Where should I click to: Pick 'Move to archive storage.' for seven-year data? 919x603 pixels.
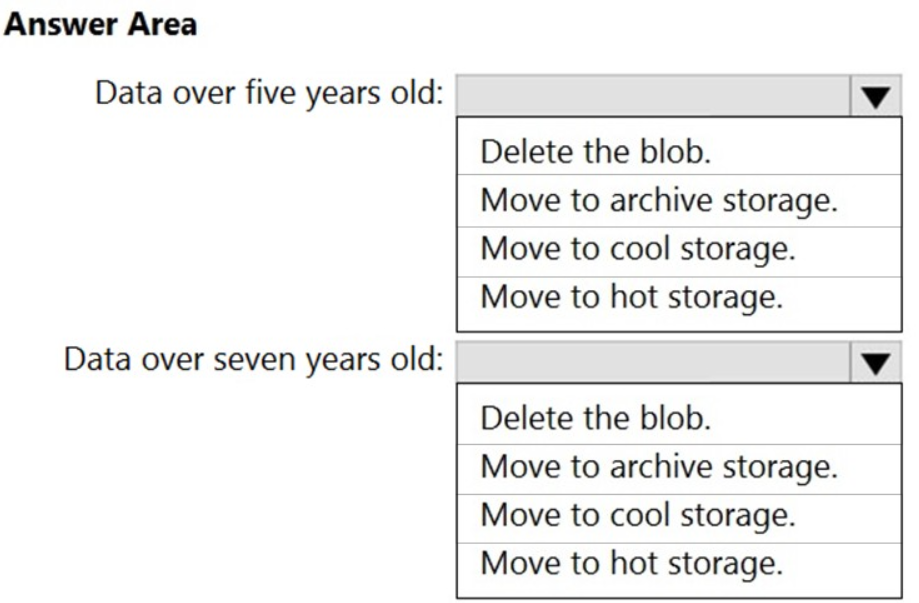658,466
